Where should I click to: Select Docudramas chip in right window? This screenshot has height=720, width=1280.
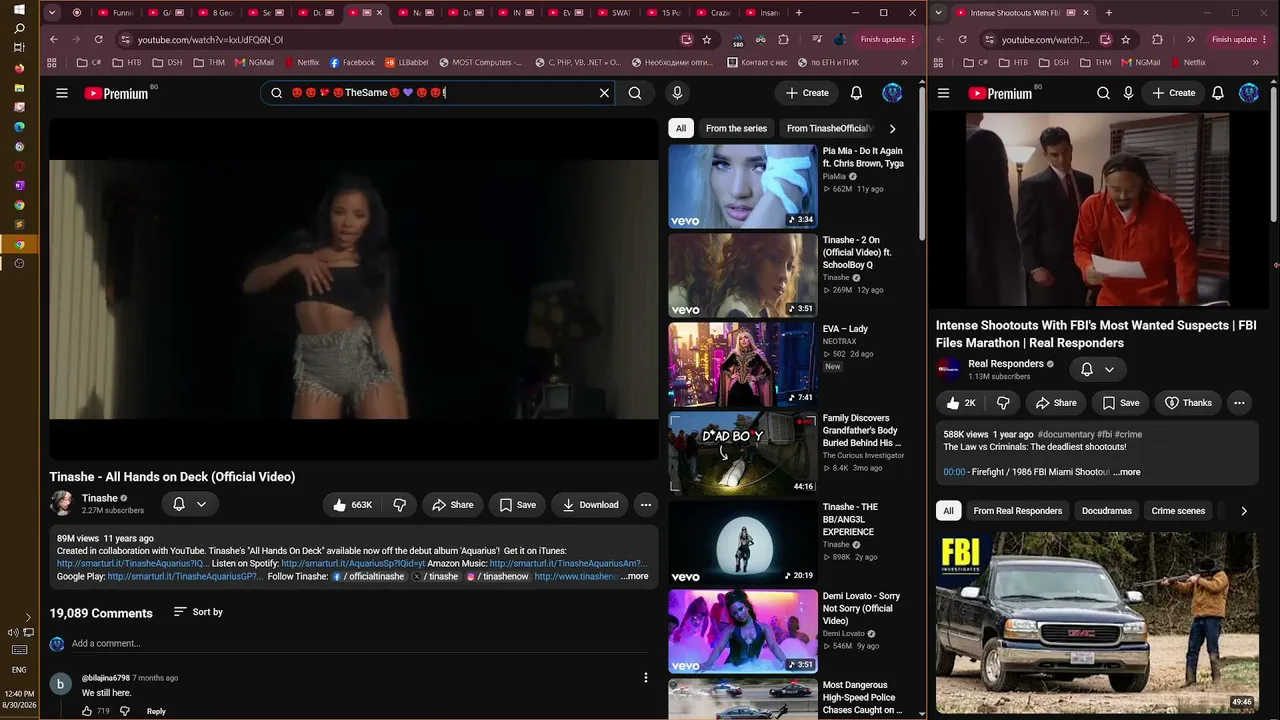[1107, 511]
